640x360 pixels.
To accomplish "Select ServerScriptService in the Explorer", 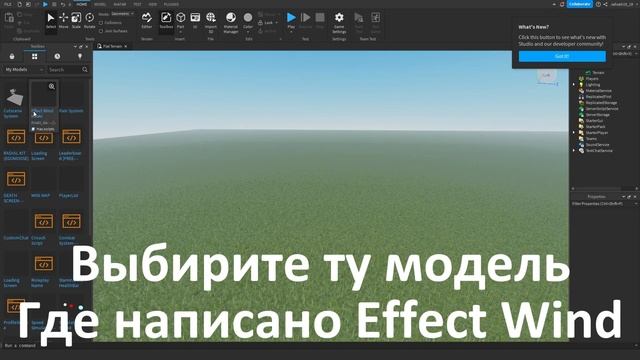I will coord(602,109).
